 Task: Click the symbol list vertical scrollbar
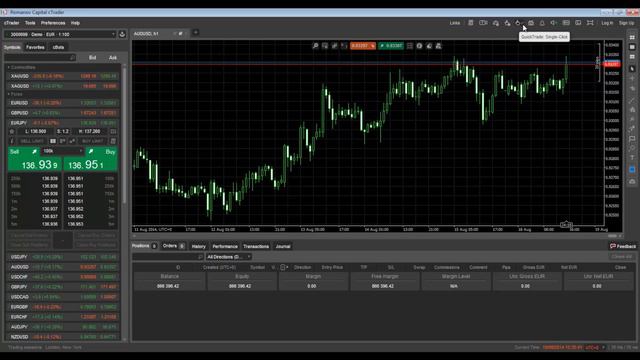[x=124, y=135]
